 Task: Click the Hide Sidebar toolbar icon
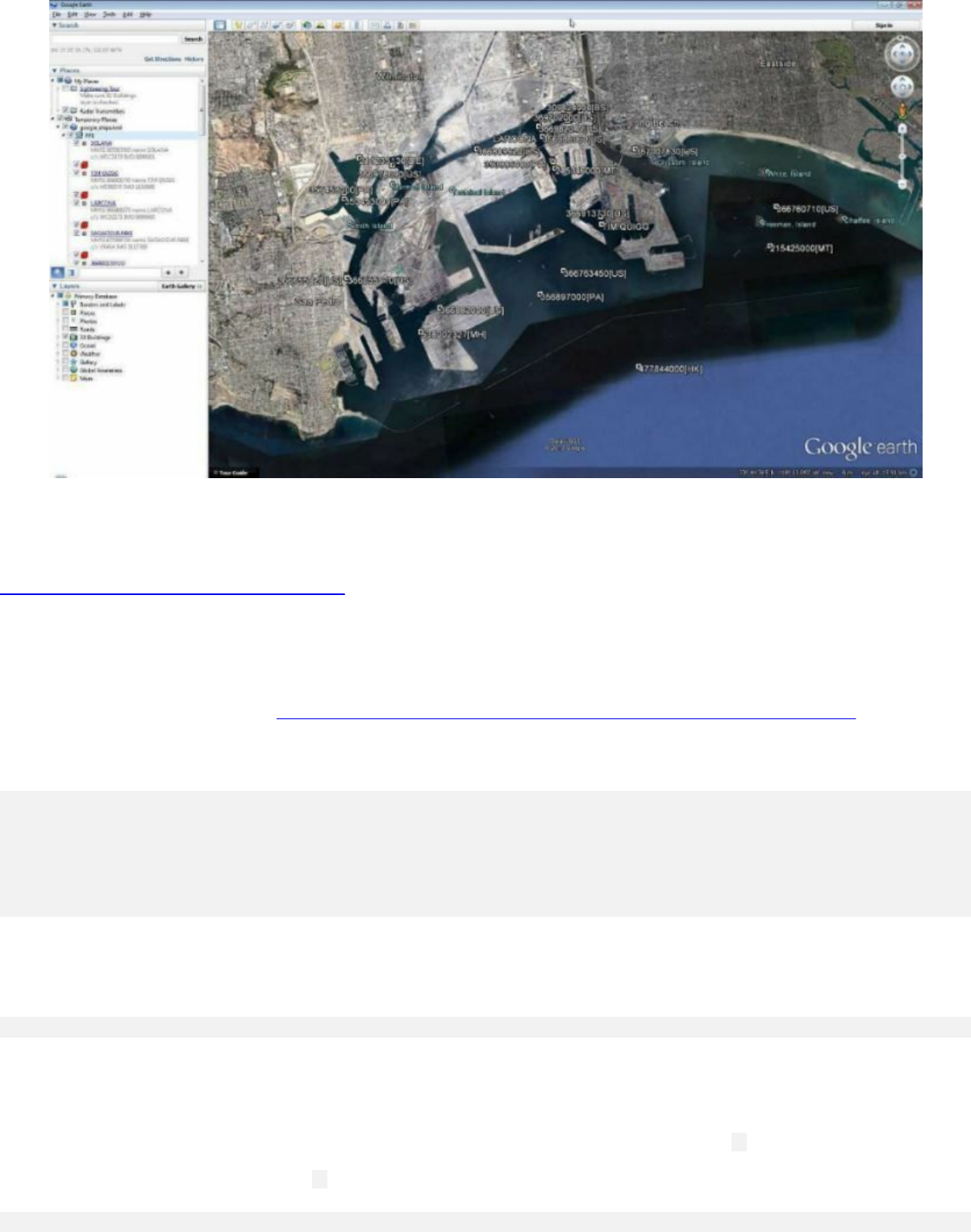click(219, 25)
